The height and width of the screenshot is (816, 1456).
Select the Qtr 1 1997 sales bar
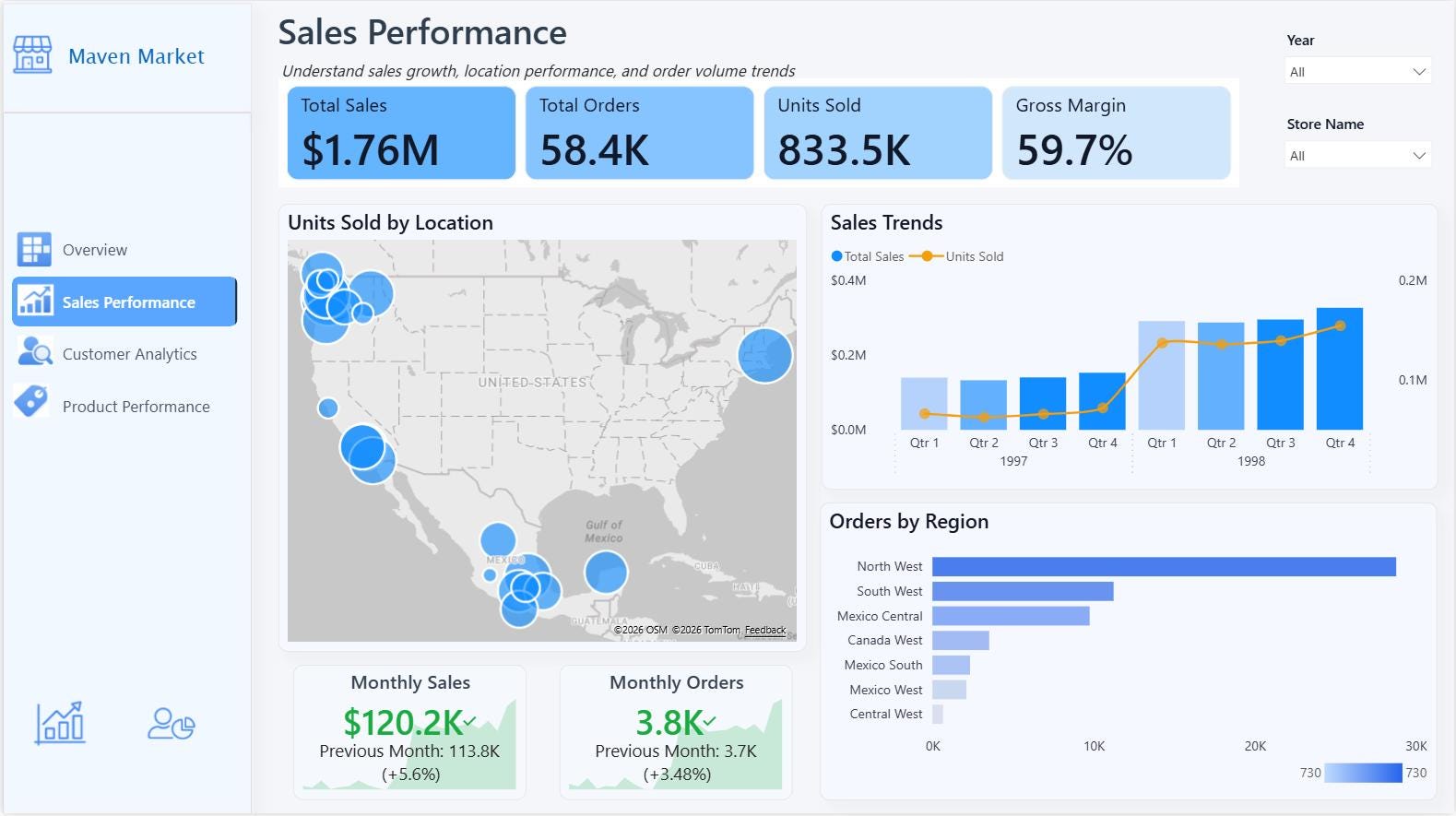tap(924, 404)
